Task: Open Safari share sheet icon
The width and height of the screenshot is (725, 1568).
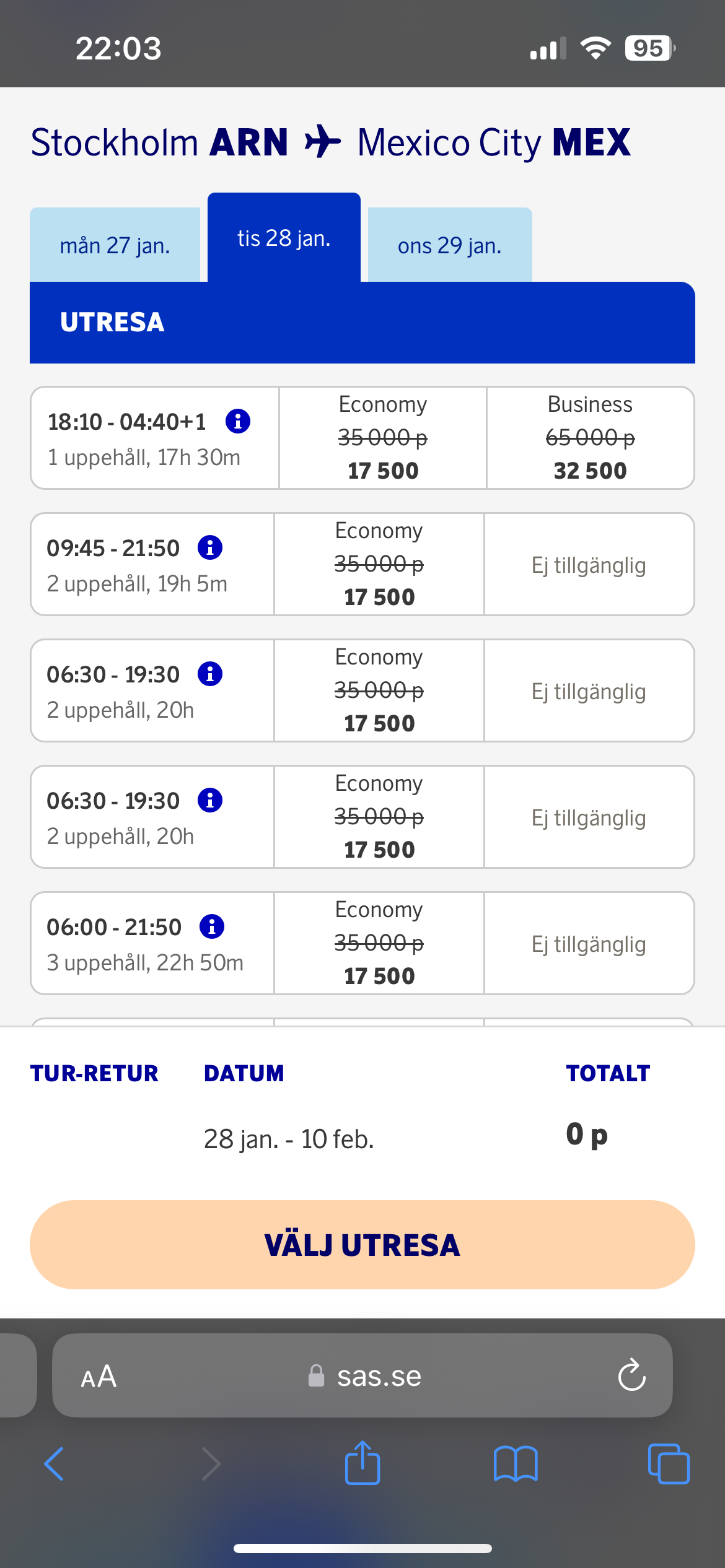Action: click(x=362, y=1463)
